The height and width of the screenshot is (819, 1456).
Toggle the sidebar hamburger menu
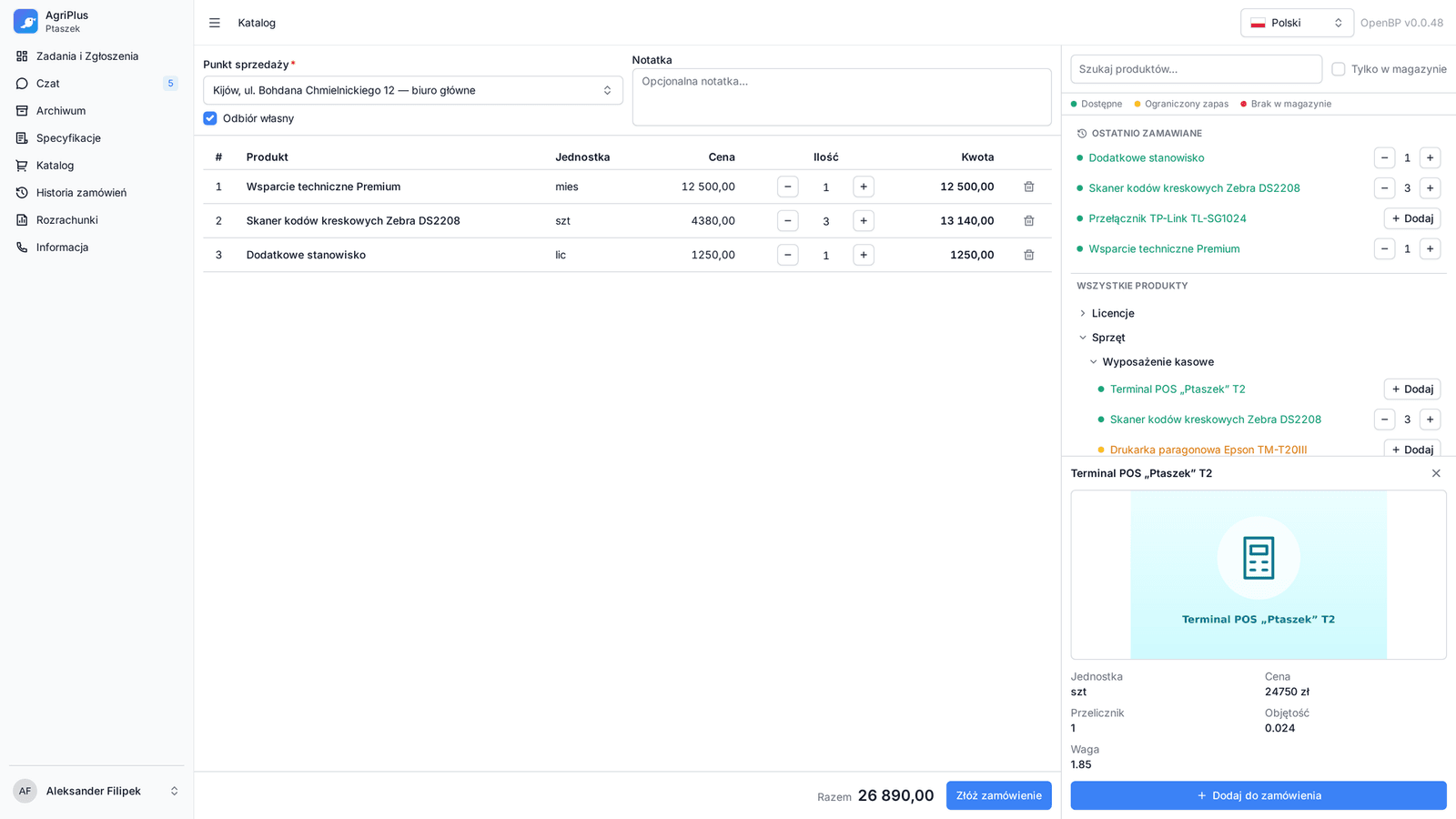(215, 23)
